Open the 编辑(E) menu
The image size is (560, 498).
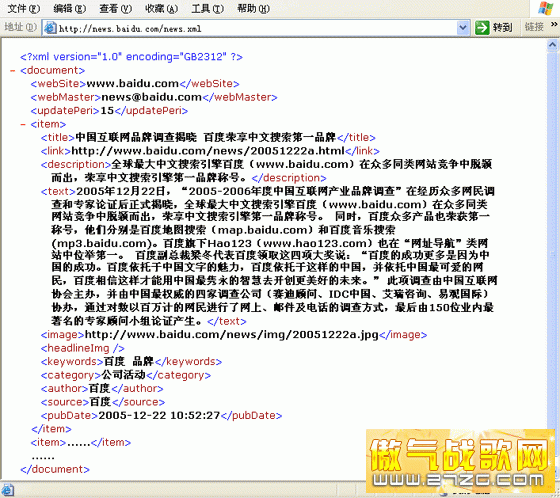(x=70, y=8)
